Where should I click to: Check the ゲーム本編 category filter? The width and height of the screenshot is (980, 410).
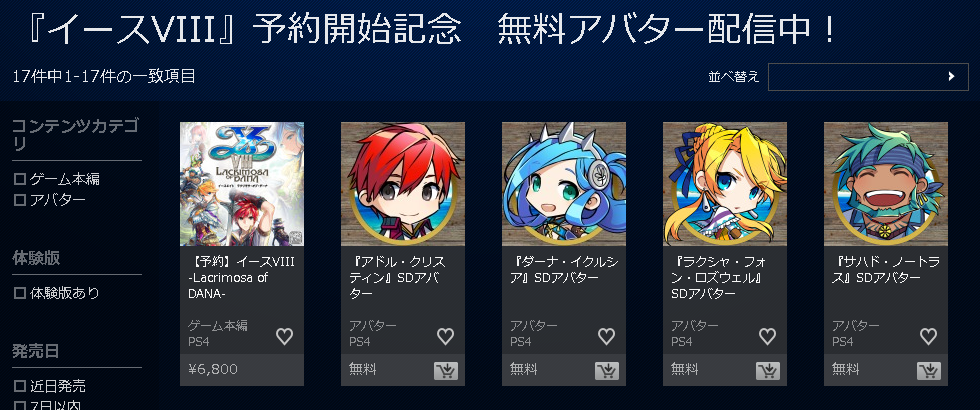click(20, 180)
